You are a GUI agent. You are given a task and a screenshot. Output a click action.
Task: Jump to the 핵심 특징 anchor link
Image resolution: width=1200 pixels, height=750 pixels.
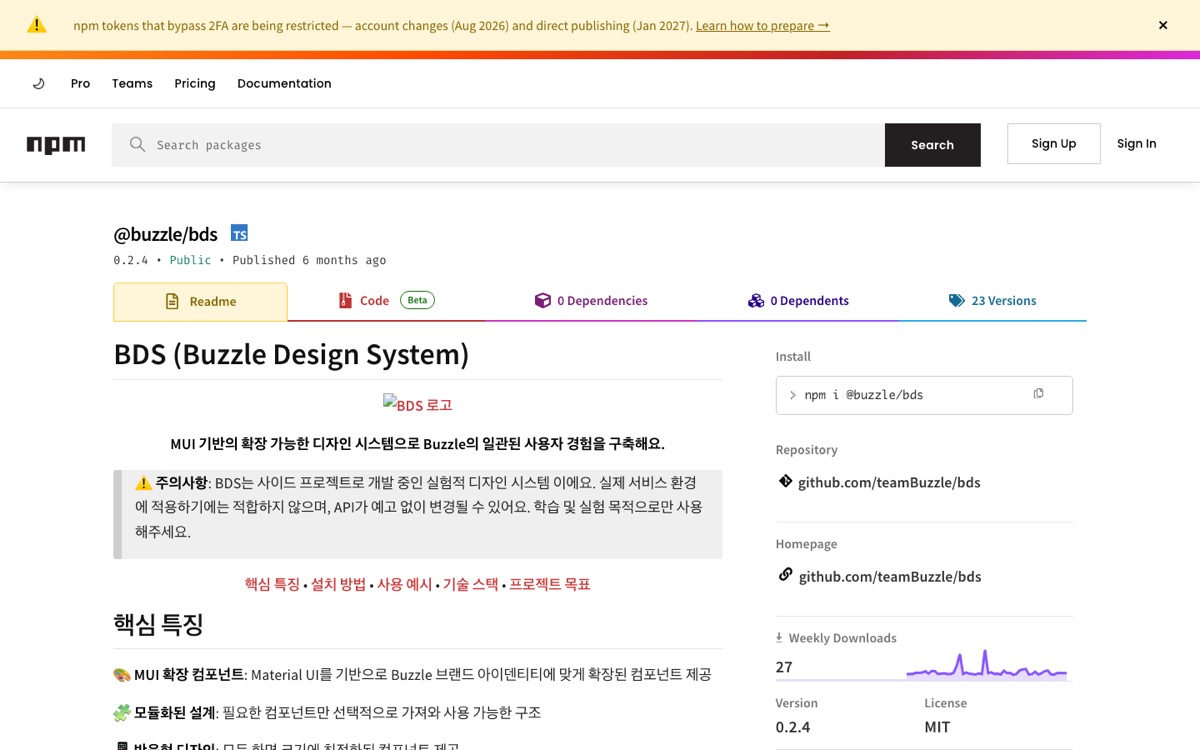click(272, 584)
